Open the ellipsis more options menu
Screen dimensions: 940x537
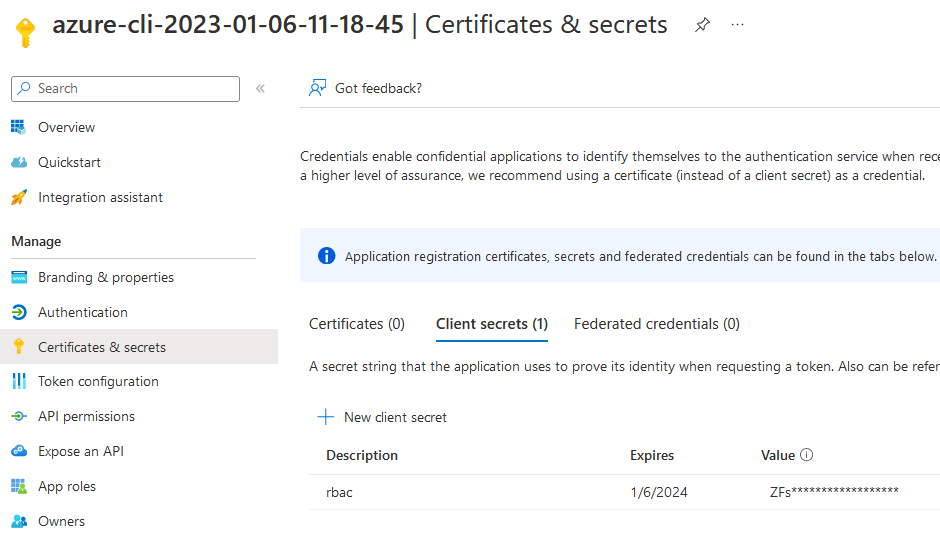pos(738,25)
